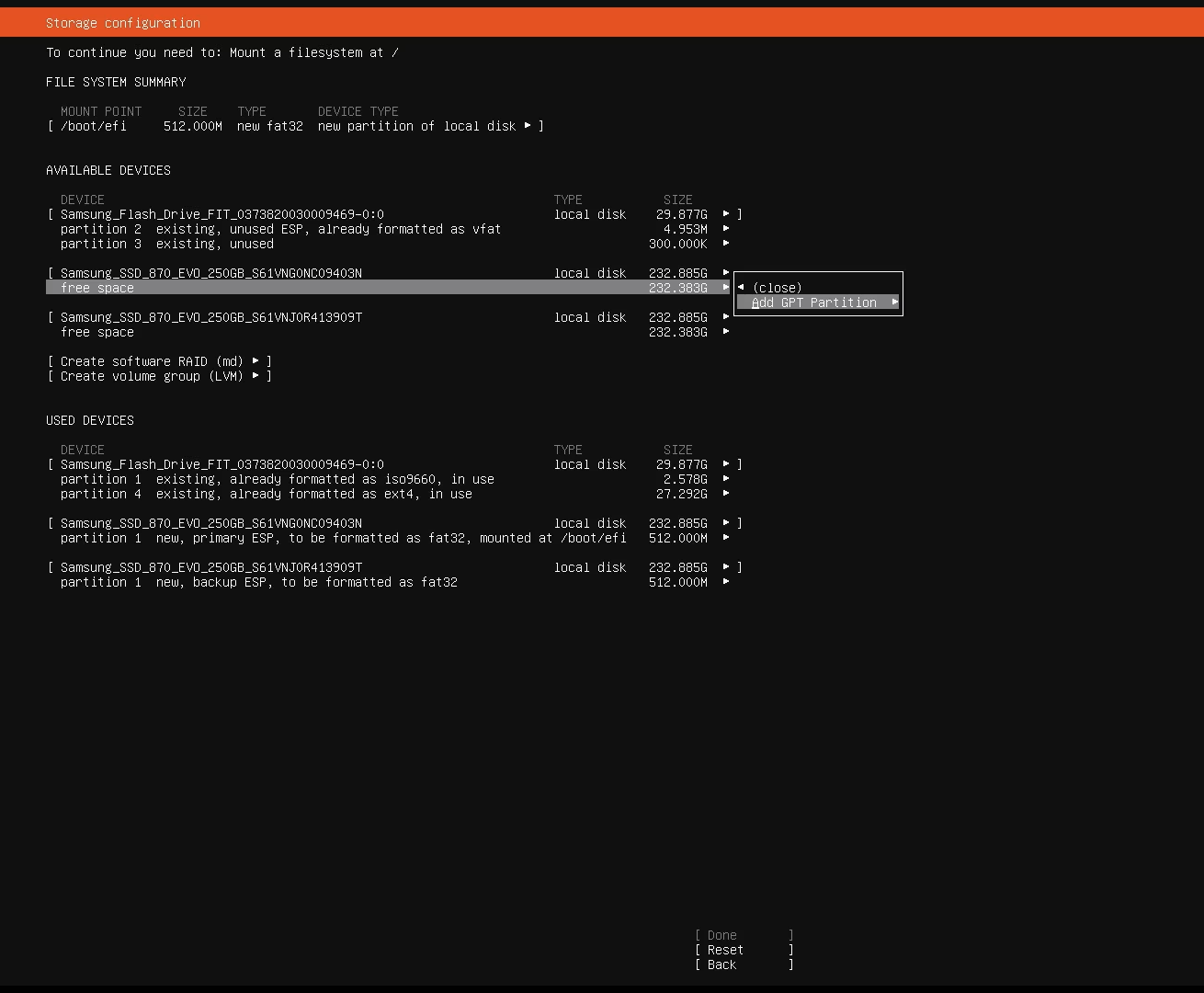The width and height of the screenshot is (1204, 993).
Task: Open arrow for used SSD S61VNG0NC09403N disk
Action: tap(726, 523)
